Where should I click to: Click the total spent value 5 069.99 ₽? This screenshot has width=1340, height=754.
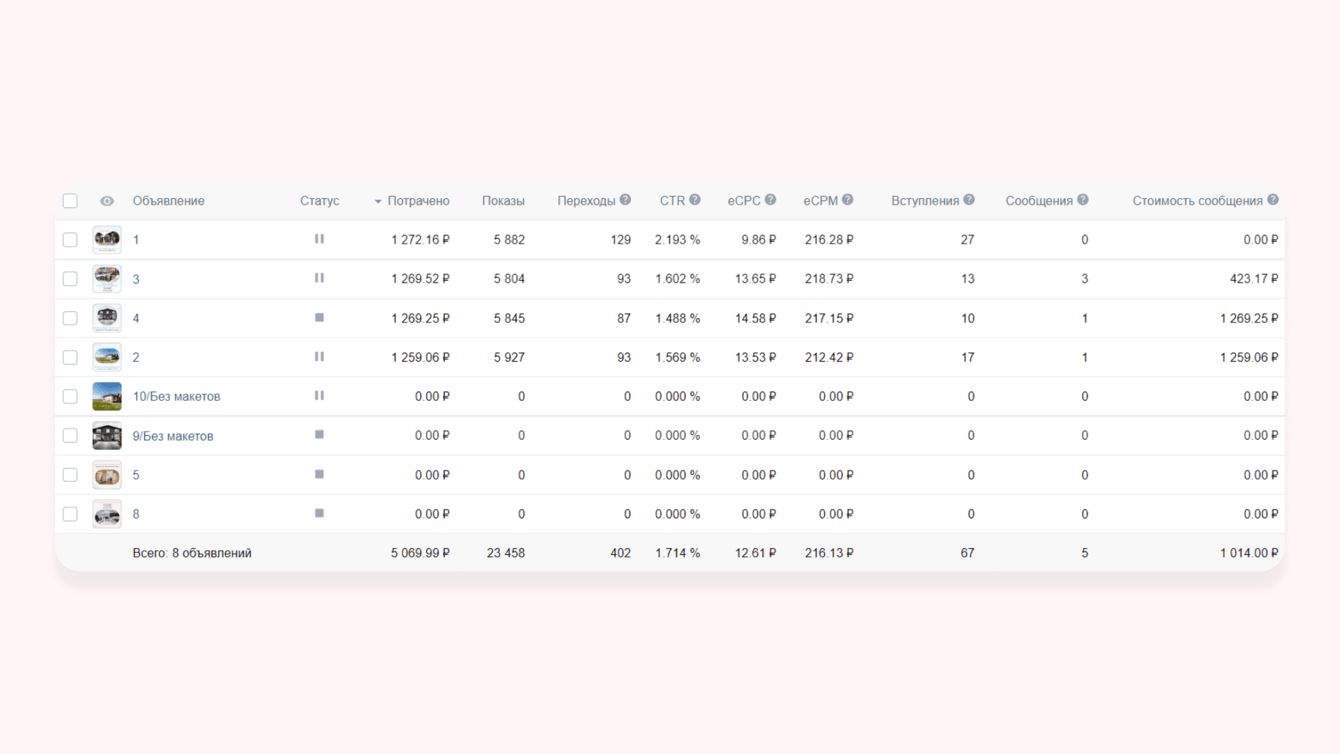(420, 553)
